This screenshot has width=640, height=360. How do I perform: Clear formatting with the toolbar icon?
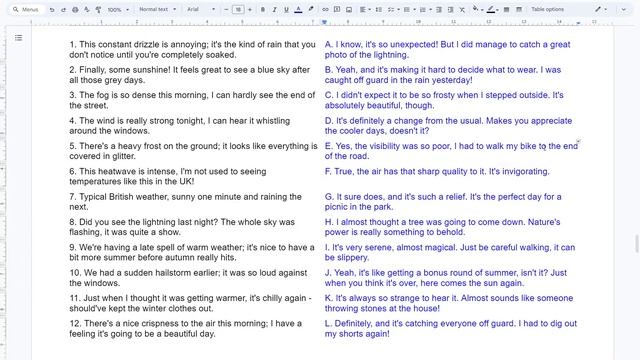point(462,9)
